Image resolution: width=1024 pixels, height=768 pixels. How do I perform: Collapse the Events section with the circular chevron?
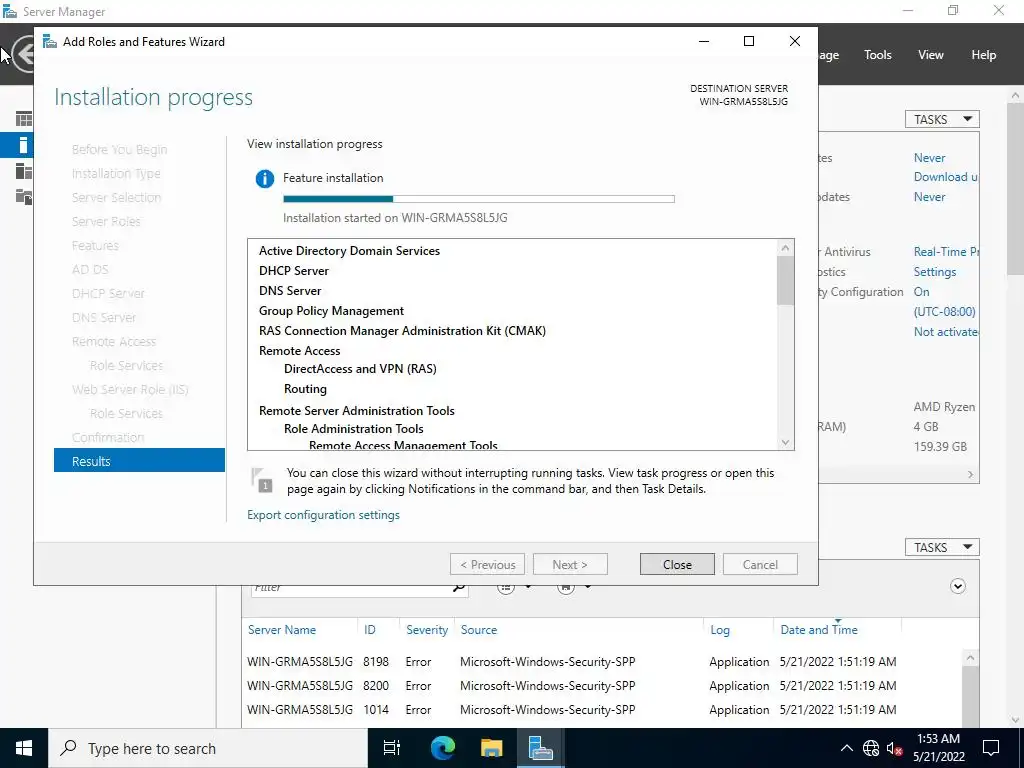[957, 586]
